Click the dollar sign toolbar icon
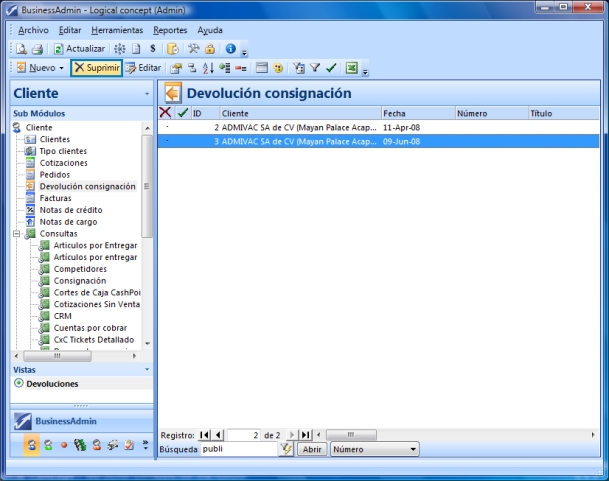 tap(152, 48)
